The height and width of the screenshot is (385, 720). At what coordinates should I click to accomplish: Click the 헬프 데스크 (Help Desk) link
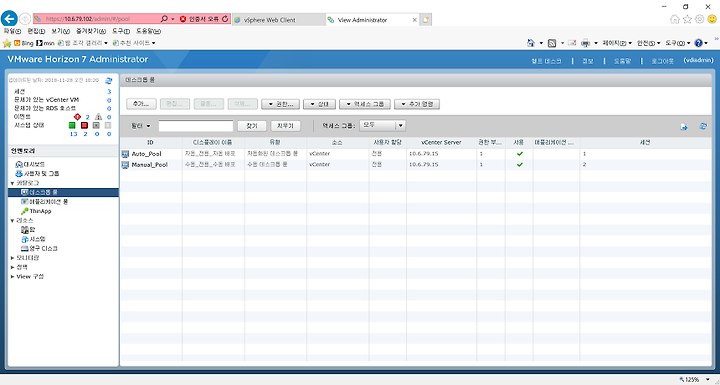pyautogui.click(x=546, y=61)
